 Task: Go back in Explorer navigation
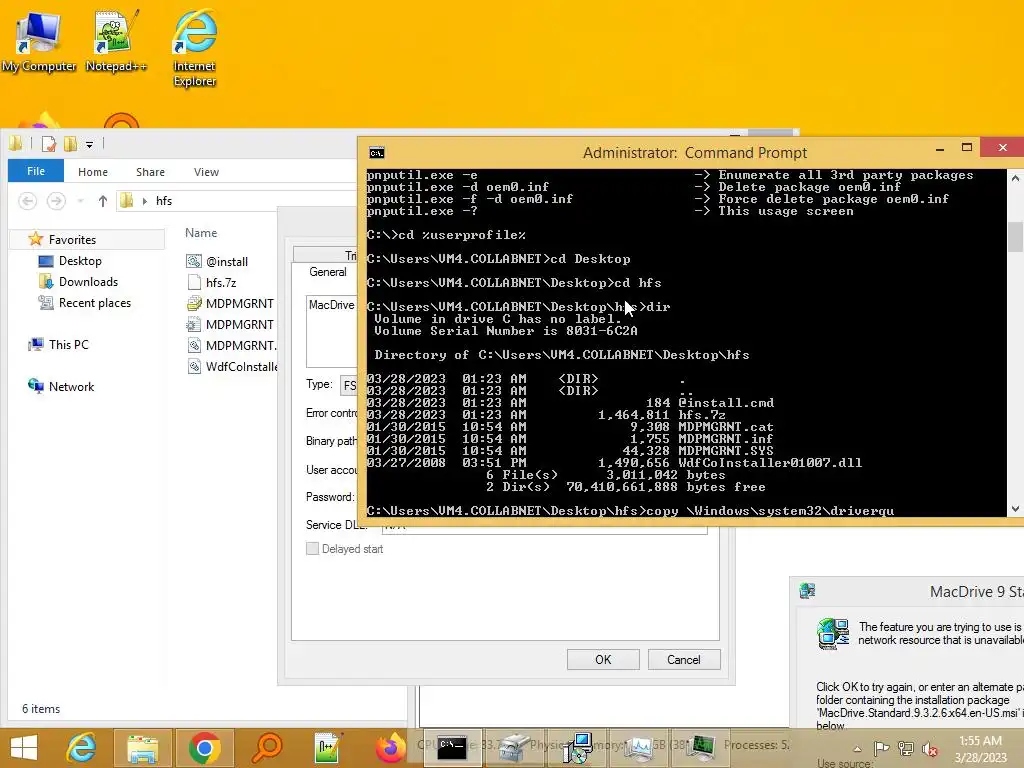27,200
